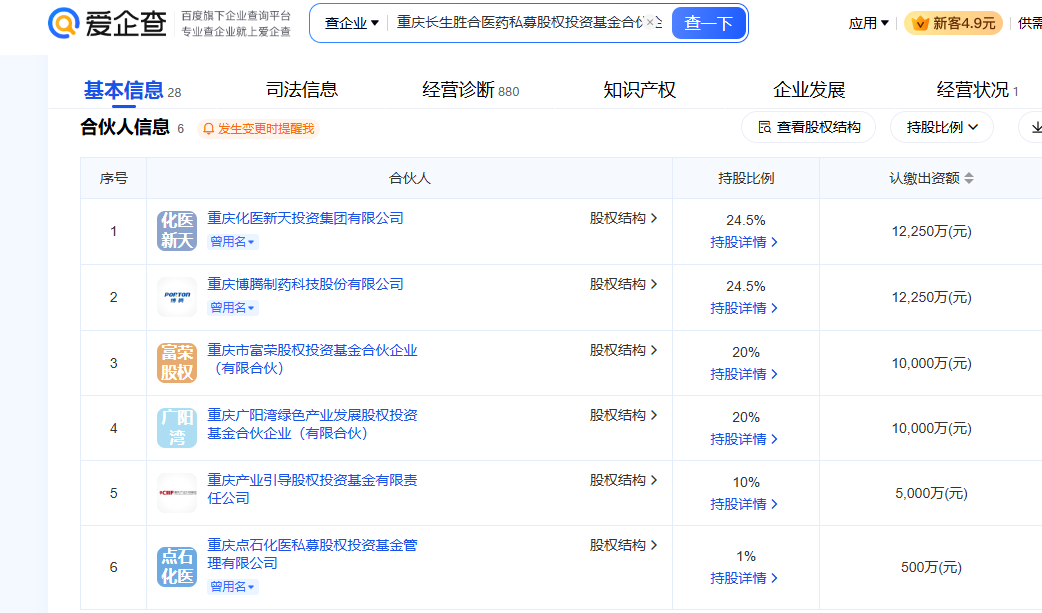The image size is (1042, 613).
Task: Click the 化医新天 company logo
Action: point(177,231)
